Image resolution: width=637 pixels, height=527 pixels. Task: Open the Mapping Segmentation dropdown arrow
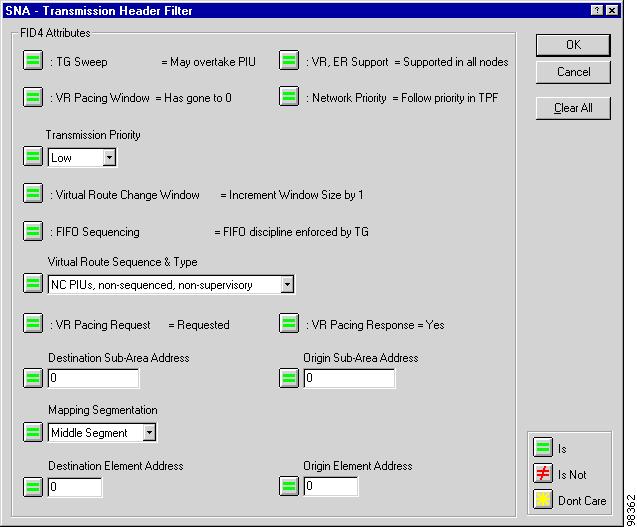[x=149, y=433]
